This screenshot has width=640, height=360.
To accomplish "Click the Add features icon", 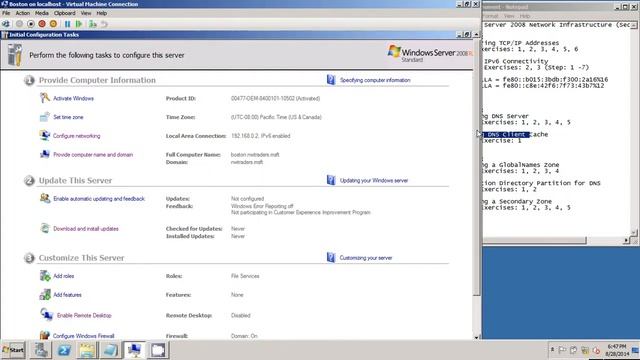I will pos(44,295).
